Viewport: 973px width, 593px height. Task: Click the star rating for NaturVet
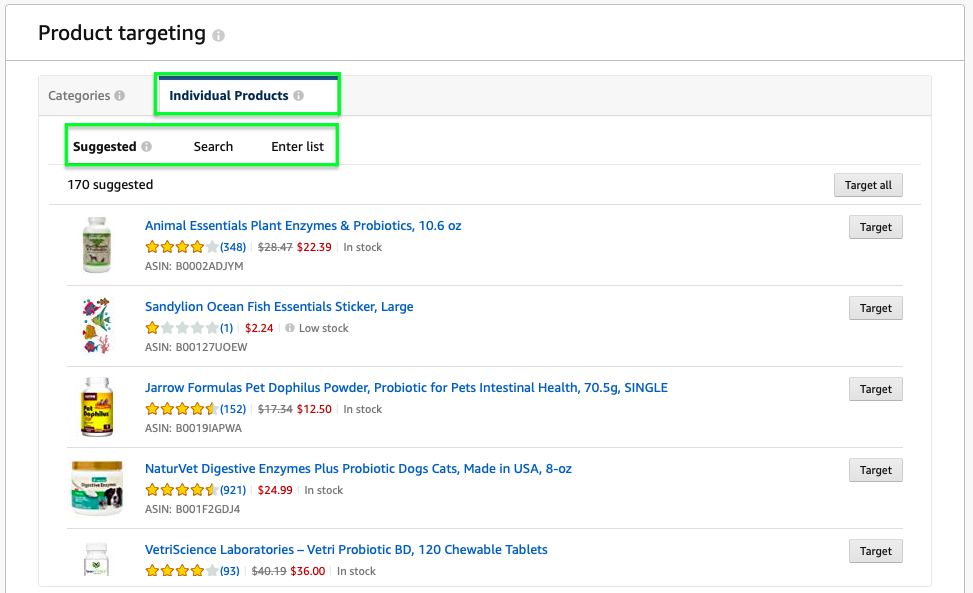point(182,490)
